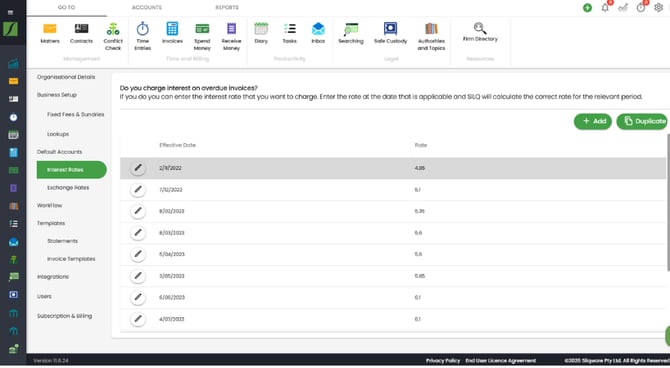Edit the 7/10/2022 rate row

point(138,190)
